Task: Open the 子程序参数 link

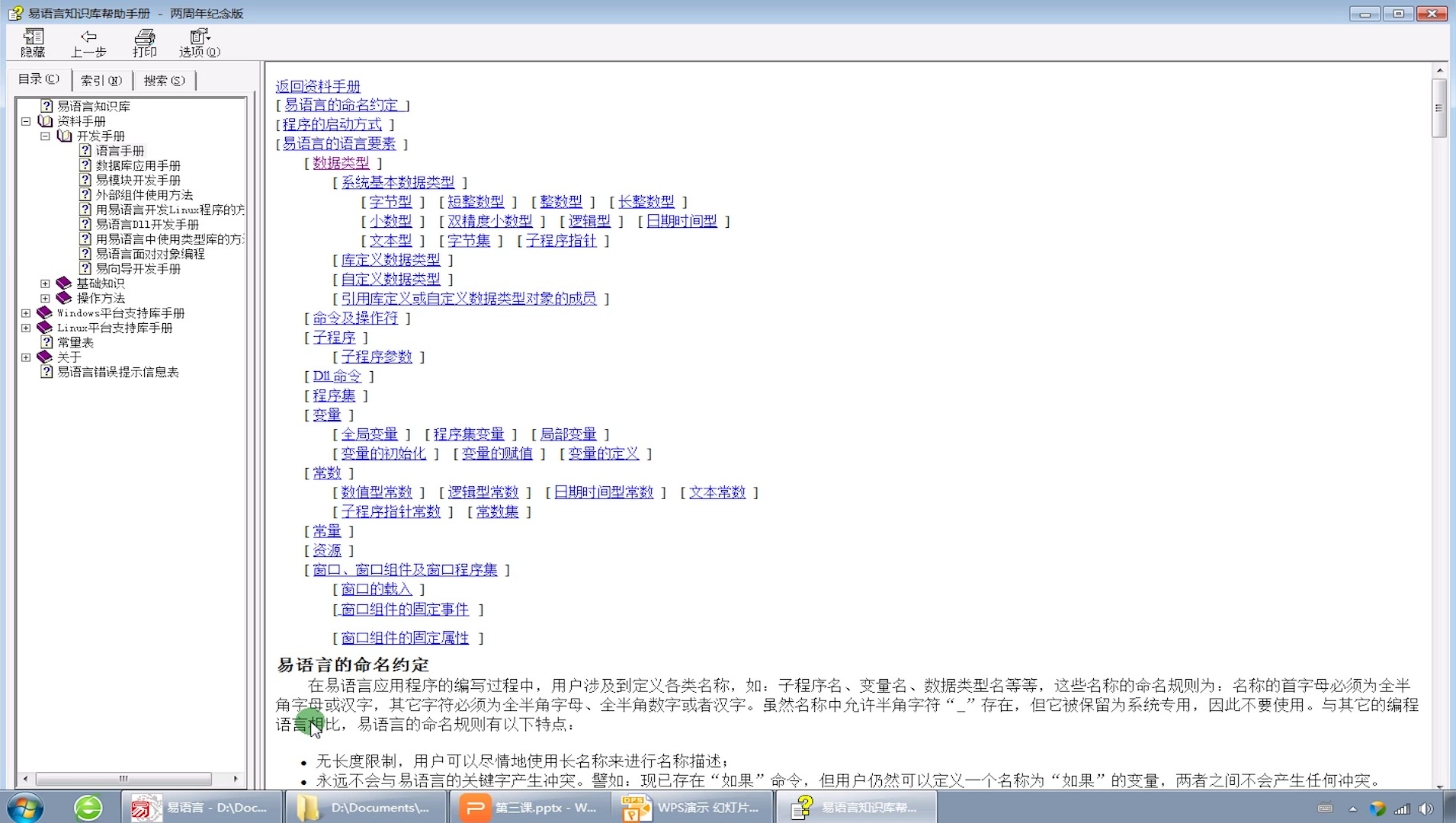Action: click(x=377, y=357)
